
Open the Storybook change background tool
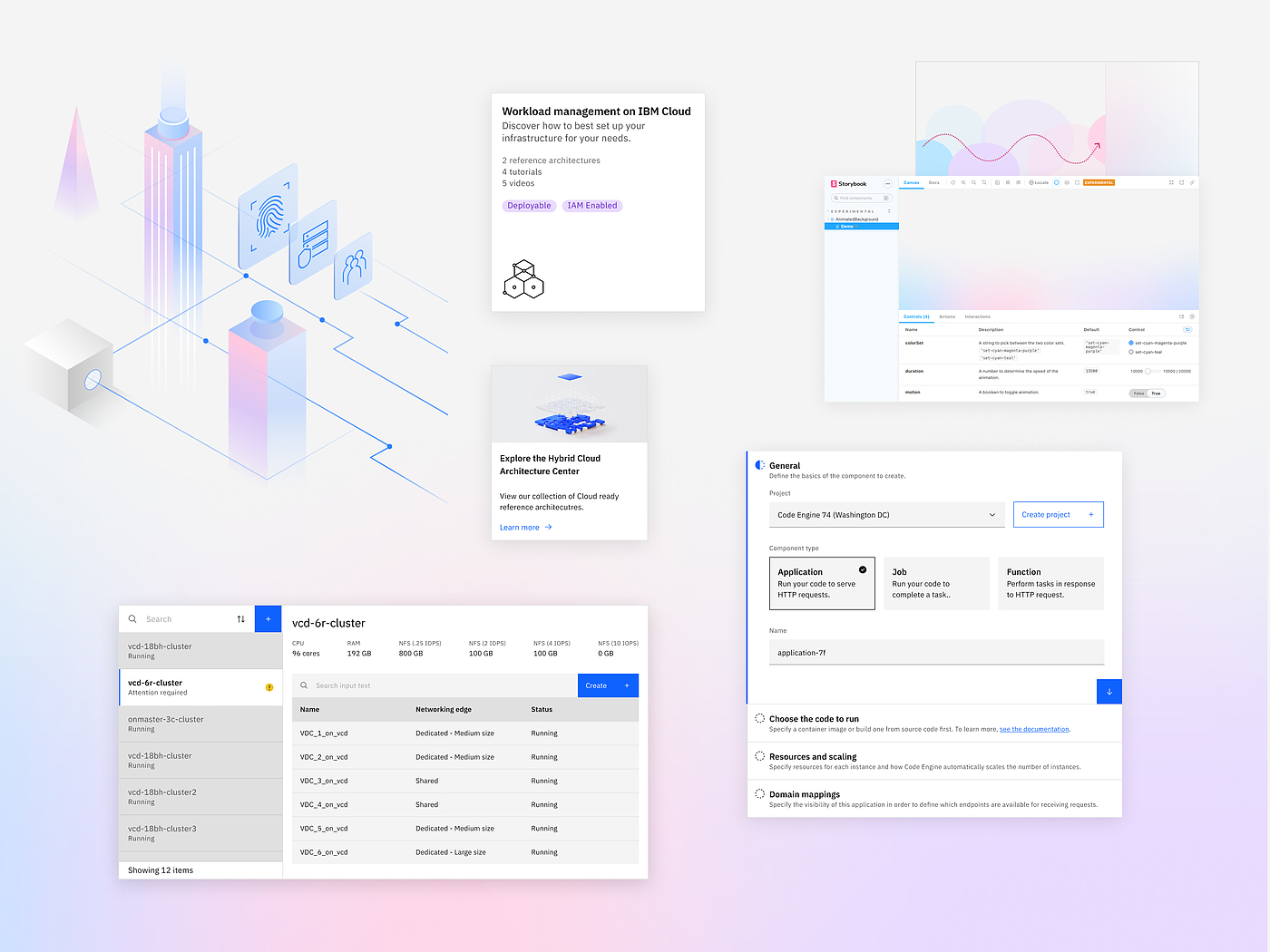[x=997, y=182]
